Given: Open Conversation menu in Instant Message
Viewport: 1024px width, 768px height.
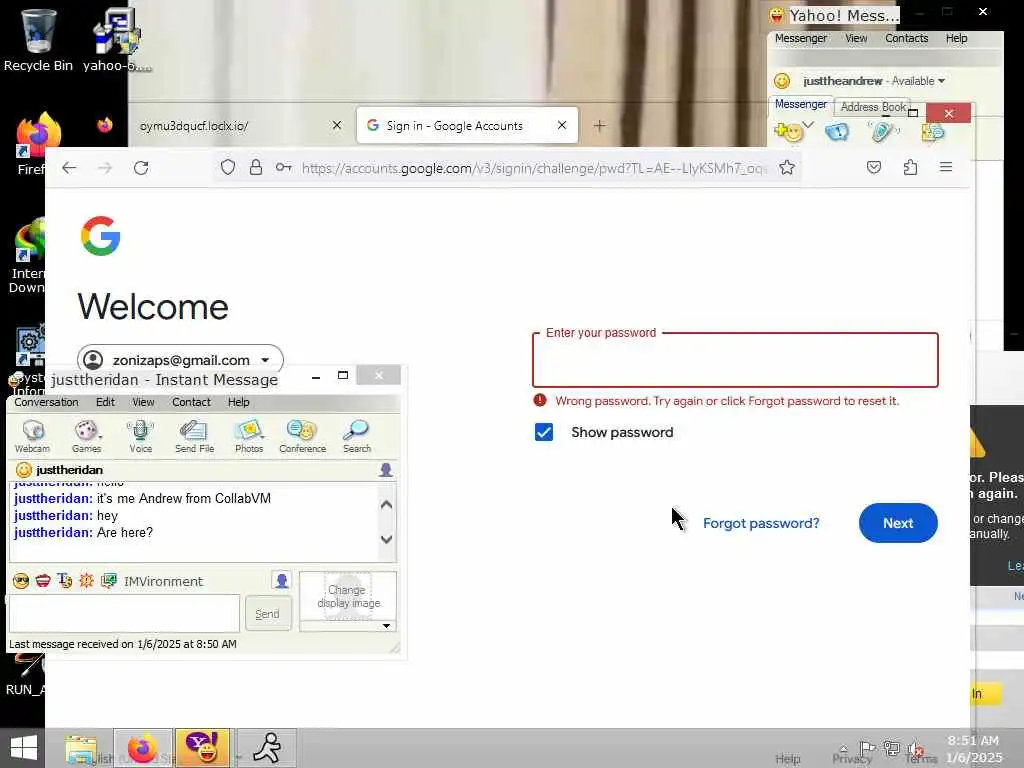Looking at the screenshot, I should pos(46,402).
